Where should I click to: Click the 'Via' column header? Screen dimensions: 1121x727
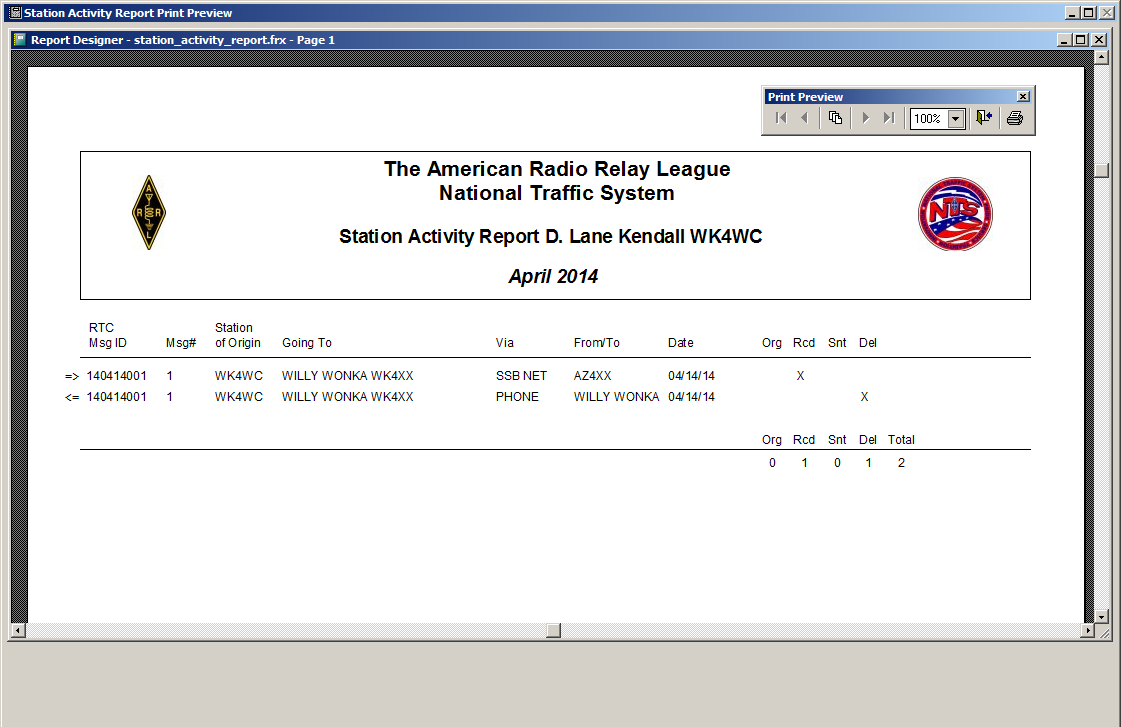click(505, 343)
